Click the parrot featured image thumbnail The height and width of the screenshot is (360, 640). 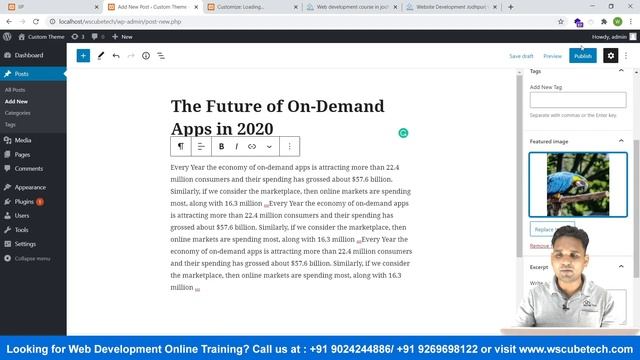click(578, 184)
